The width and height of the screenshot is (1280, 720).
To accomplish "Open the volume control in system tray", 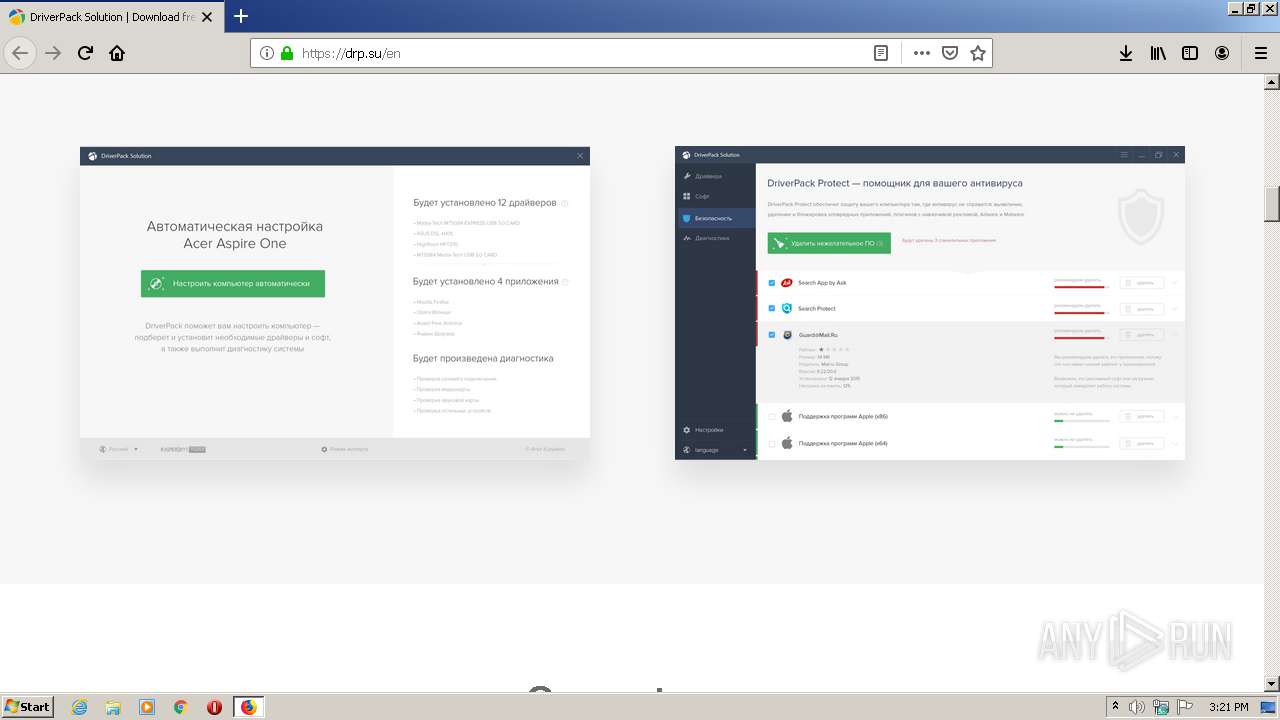I will point(1137,707).
